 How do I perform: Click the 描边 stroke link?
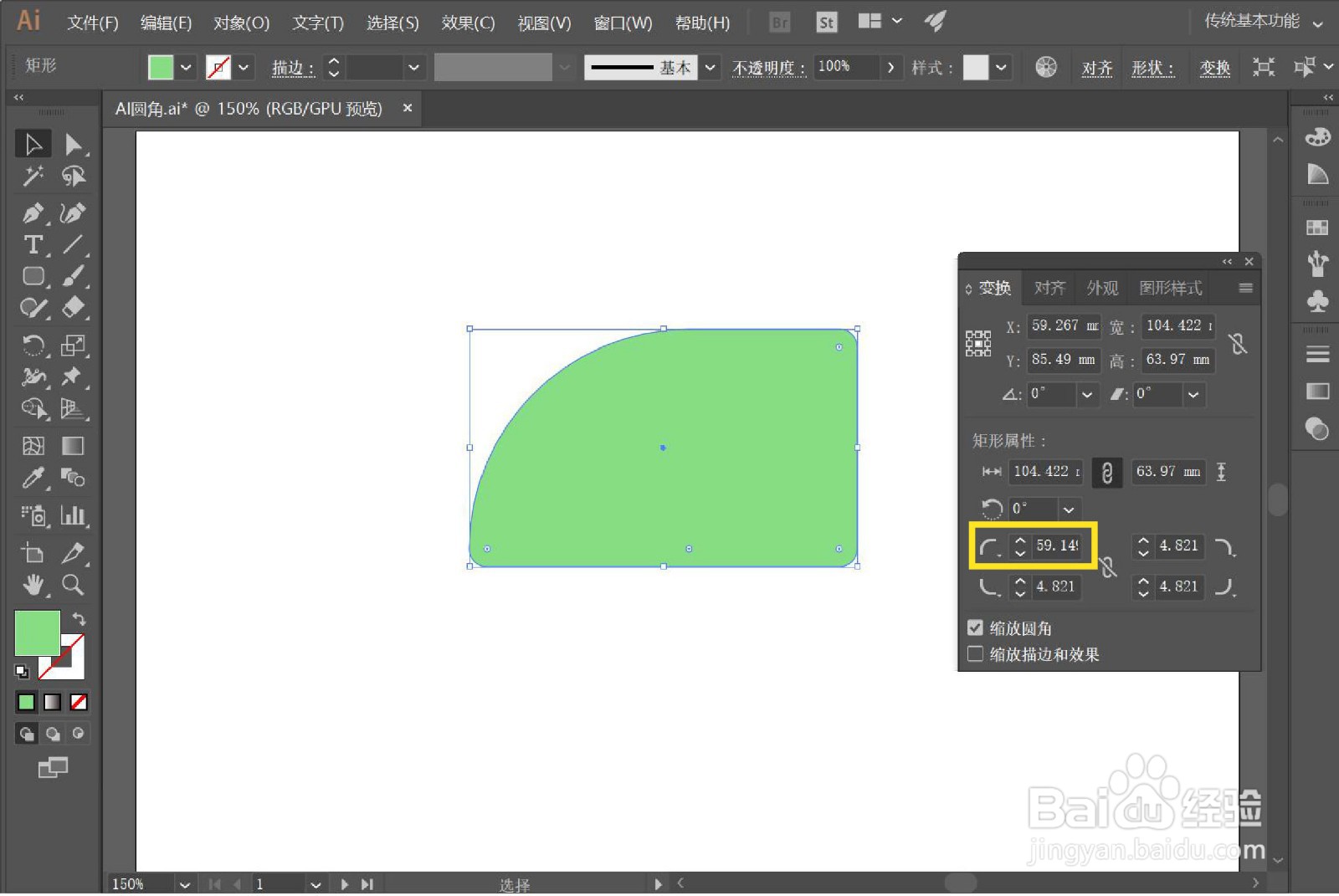coord(293,68)
